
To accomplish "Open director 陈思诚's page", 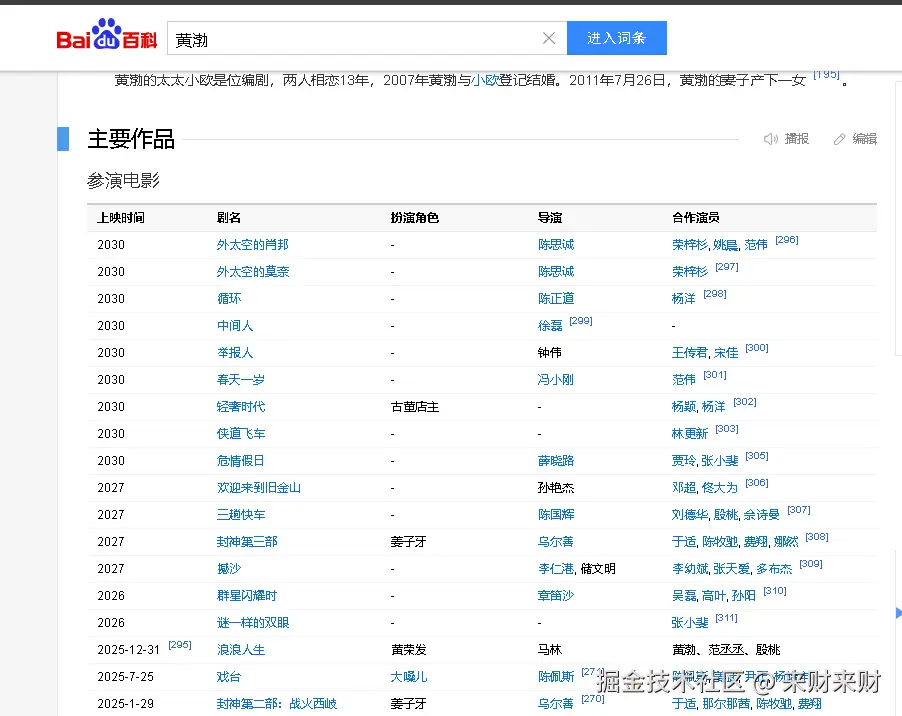I will click(x=555, y=244).
